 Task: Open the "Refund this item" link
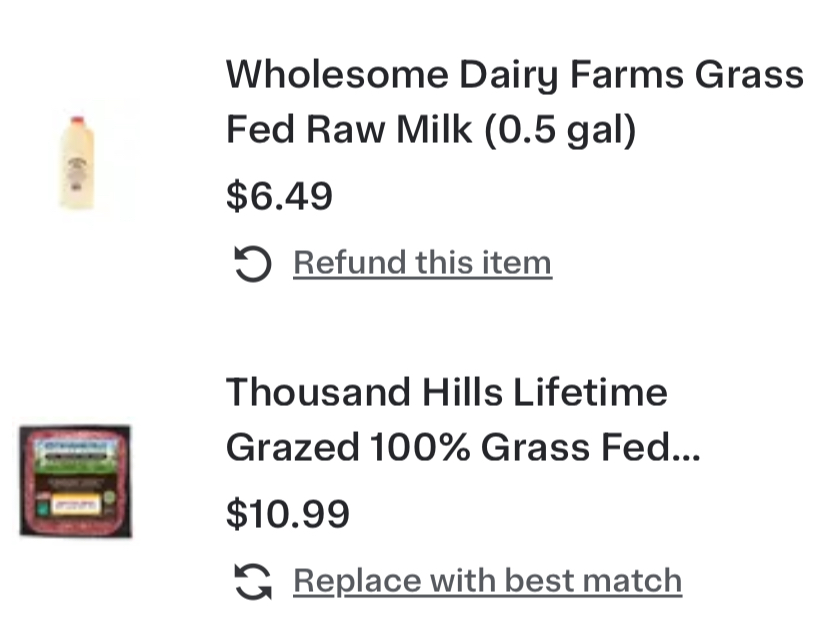coord(421,263)
